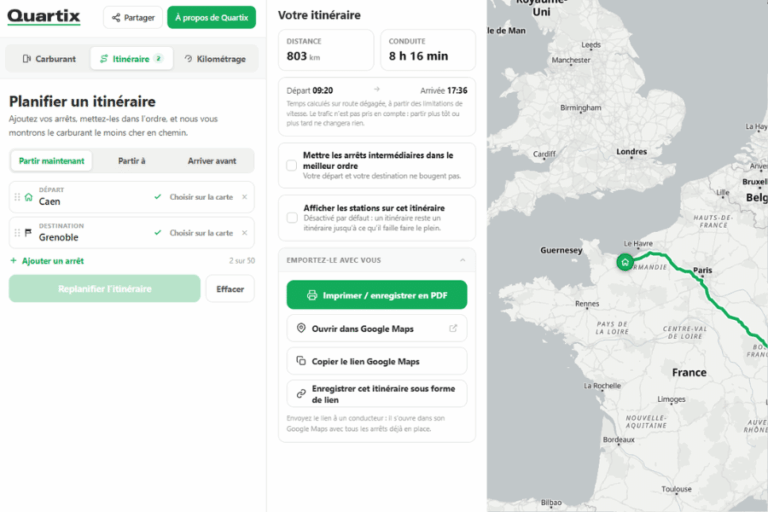This screenshot has height=512, width=768.
Task: Enable Afficher les stations sur cet itinéraire
Action: (x=291, y=218)
